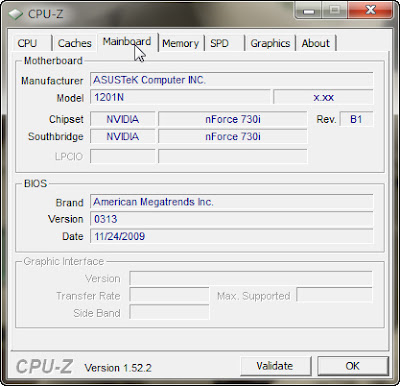Screen dimensions: 400x386
Task: Click the Version 1.52.2 text
Action: coord(118,368)
